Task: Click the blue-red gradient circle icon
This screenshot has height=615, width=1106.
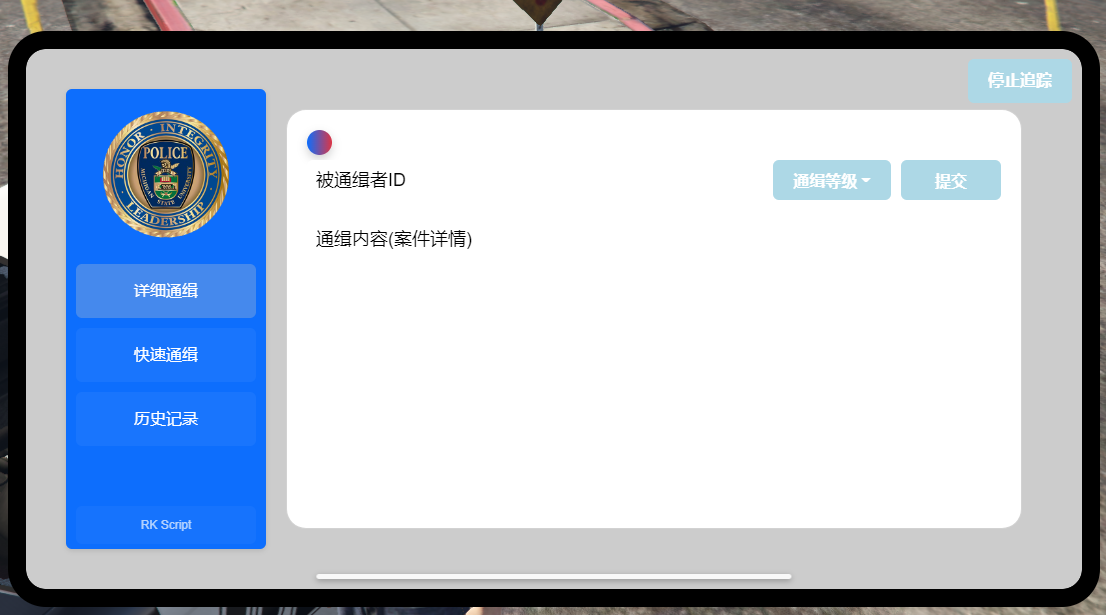Action: click(320, 142)
